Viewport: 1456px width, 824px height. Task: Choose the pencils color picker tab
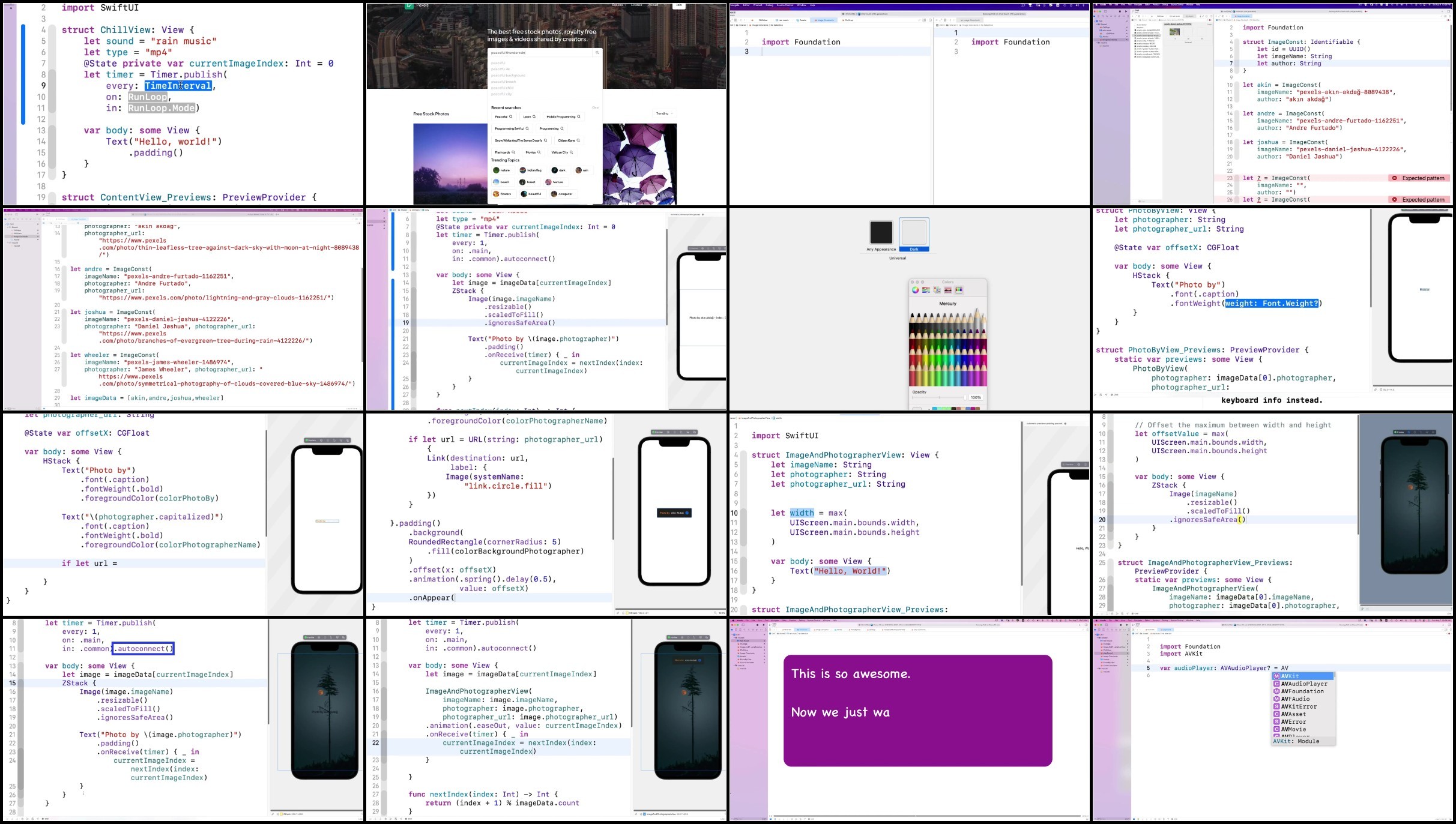959,290
